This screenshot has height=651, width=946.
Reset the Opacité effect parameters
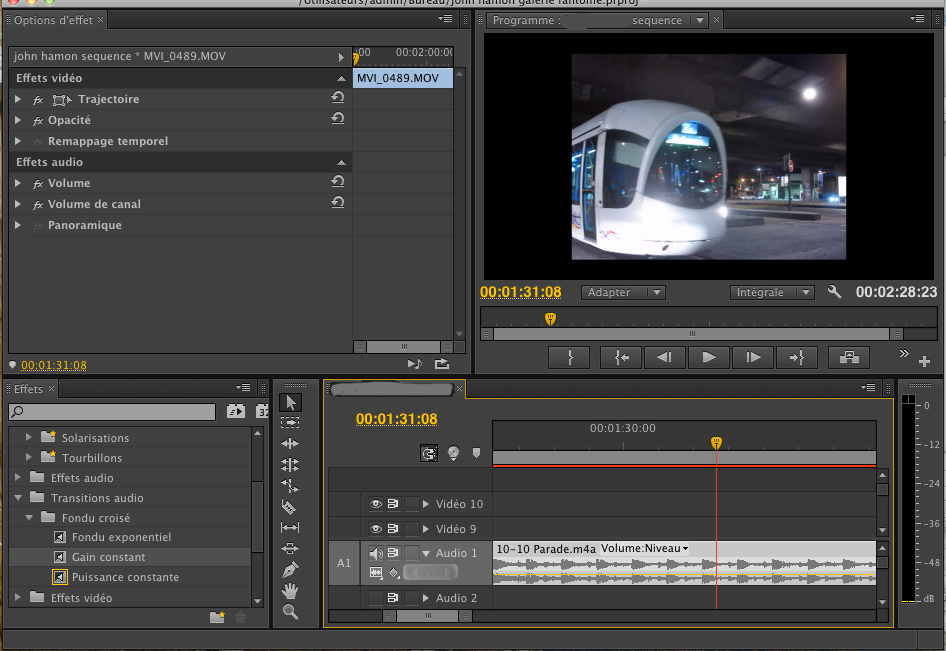pyautogui.click(x=338, y=119)
